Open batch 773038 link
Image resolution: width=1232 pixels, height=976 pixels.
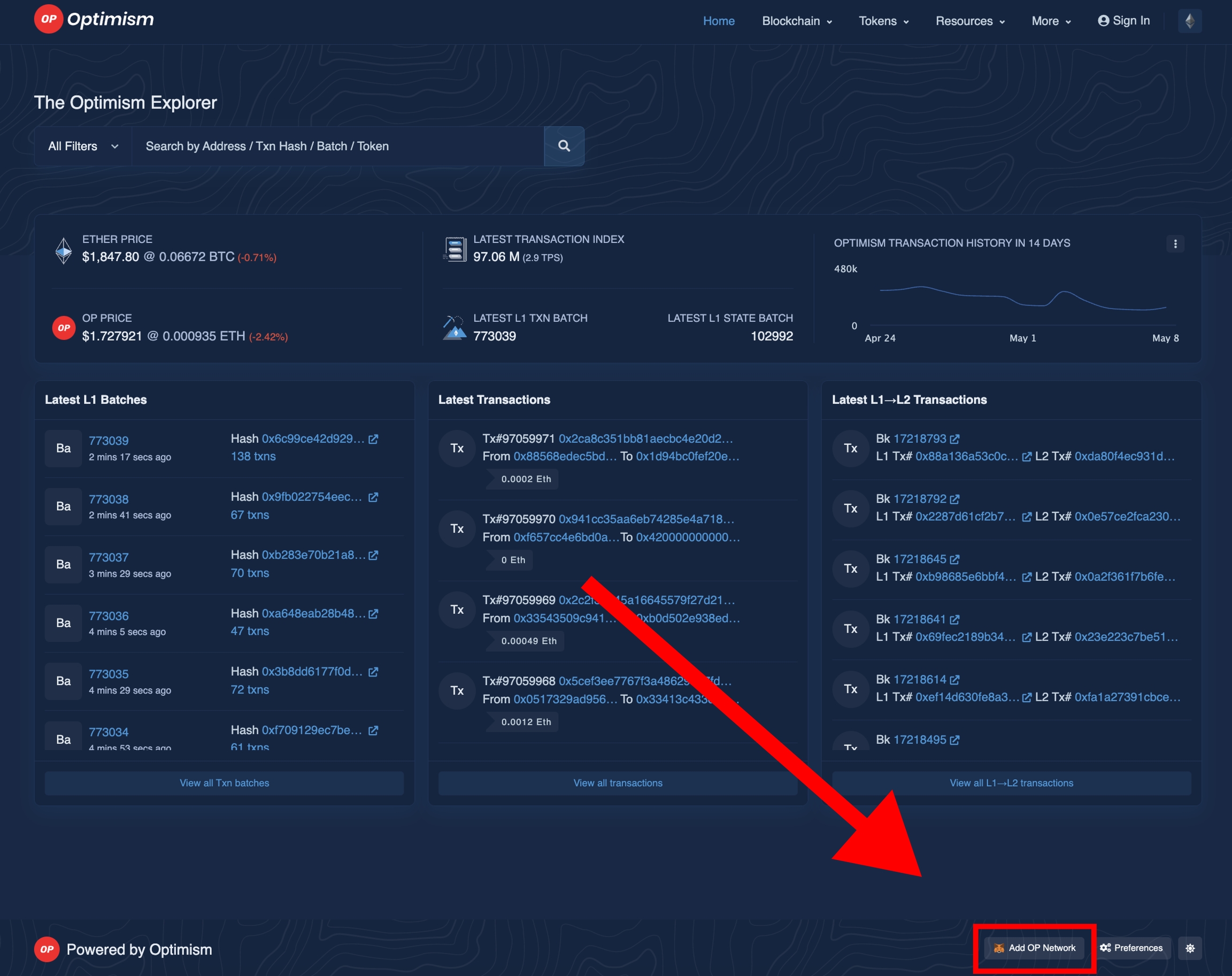(109, 499)
